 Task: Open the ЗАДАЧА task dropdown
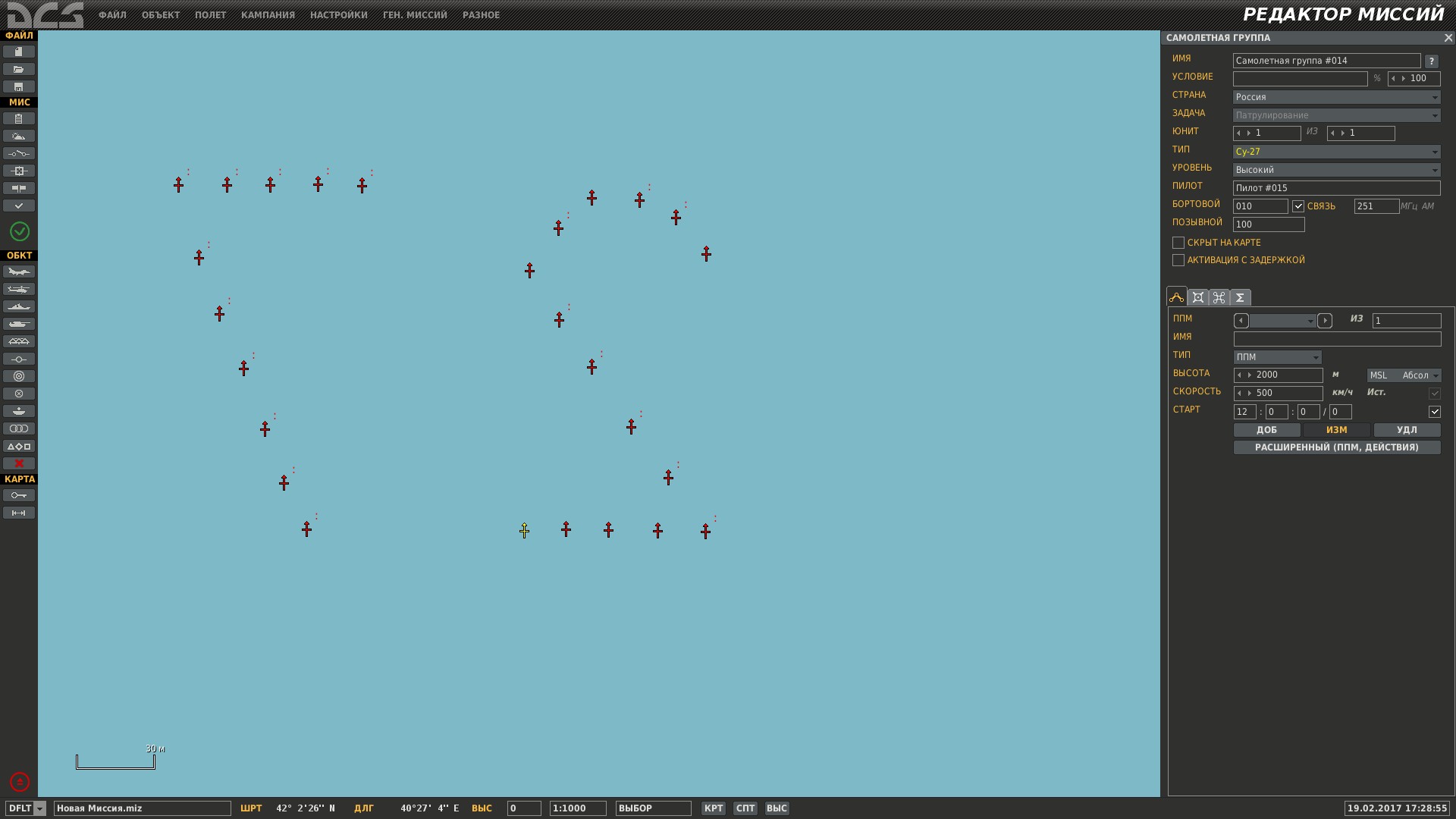[x=1337, y=115]
